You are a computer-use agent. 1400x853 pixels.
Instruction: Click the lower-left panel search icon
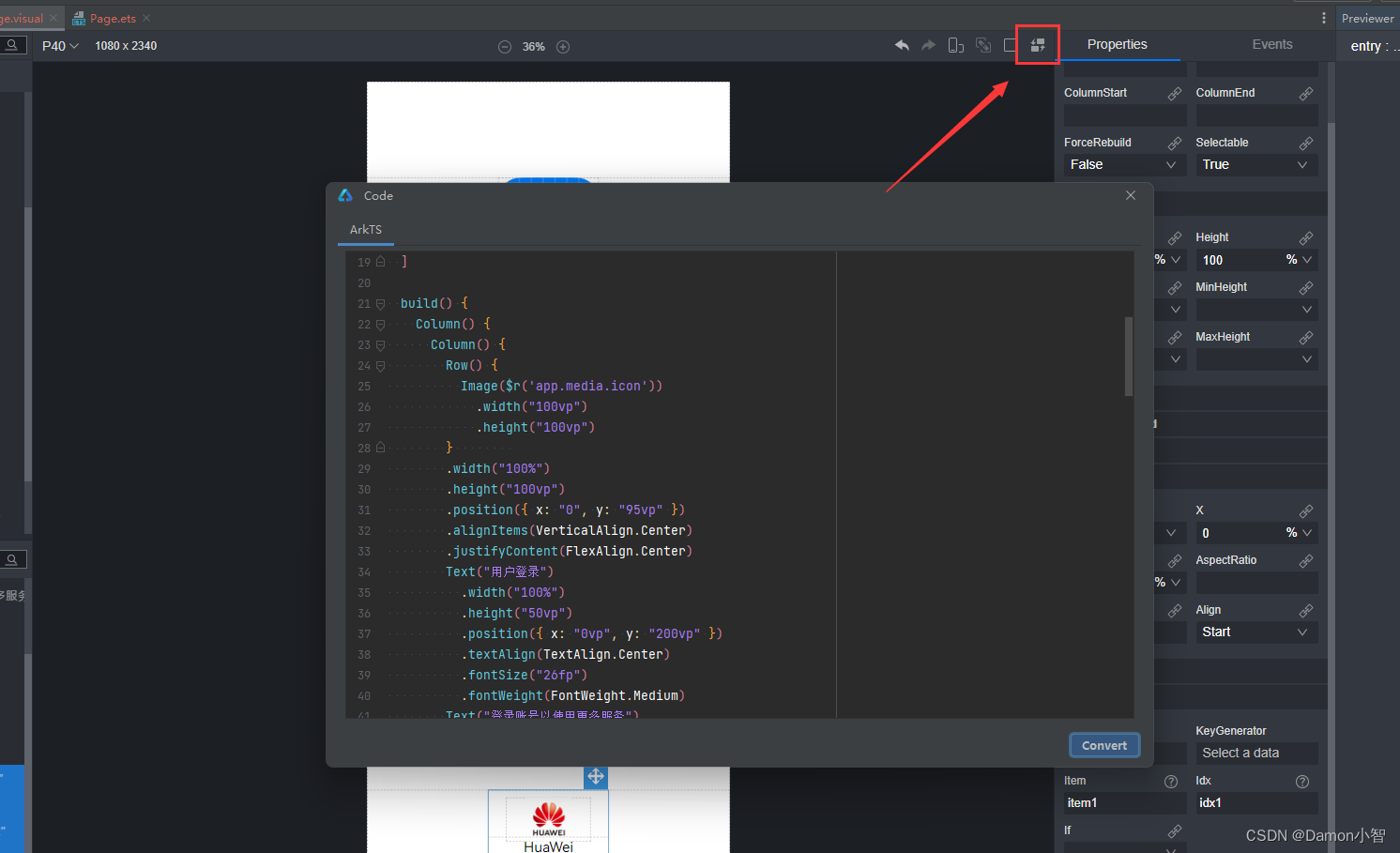pyautogui.click(x=12, y=559)
